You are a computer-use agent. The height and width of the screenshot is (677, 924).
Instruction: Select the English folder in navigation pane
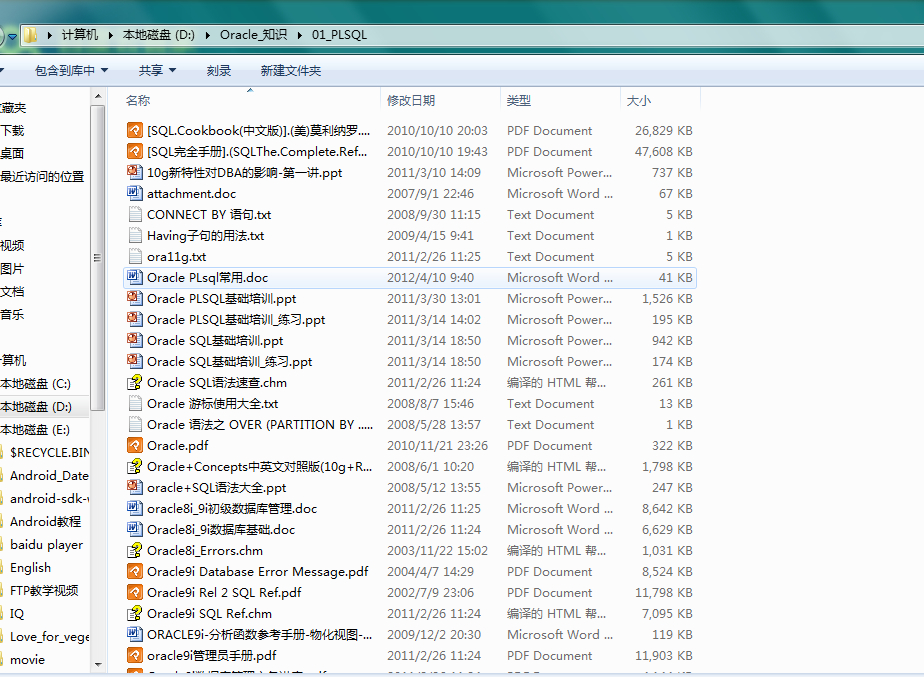(x=30, y=567)
